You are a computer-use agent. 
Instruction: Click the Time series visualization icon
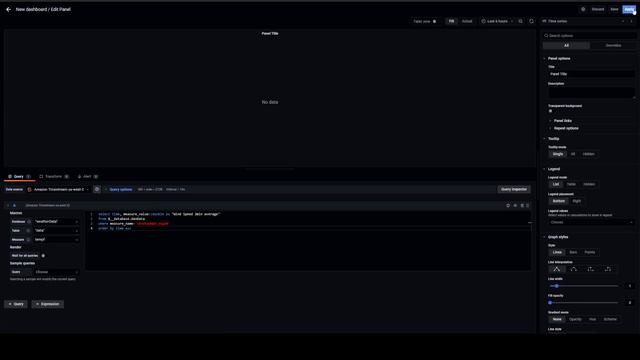click(544, 21)
